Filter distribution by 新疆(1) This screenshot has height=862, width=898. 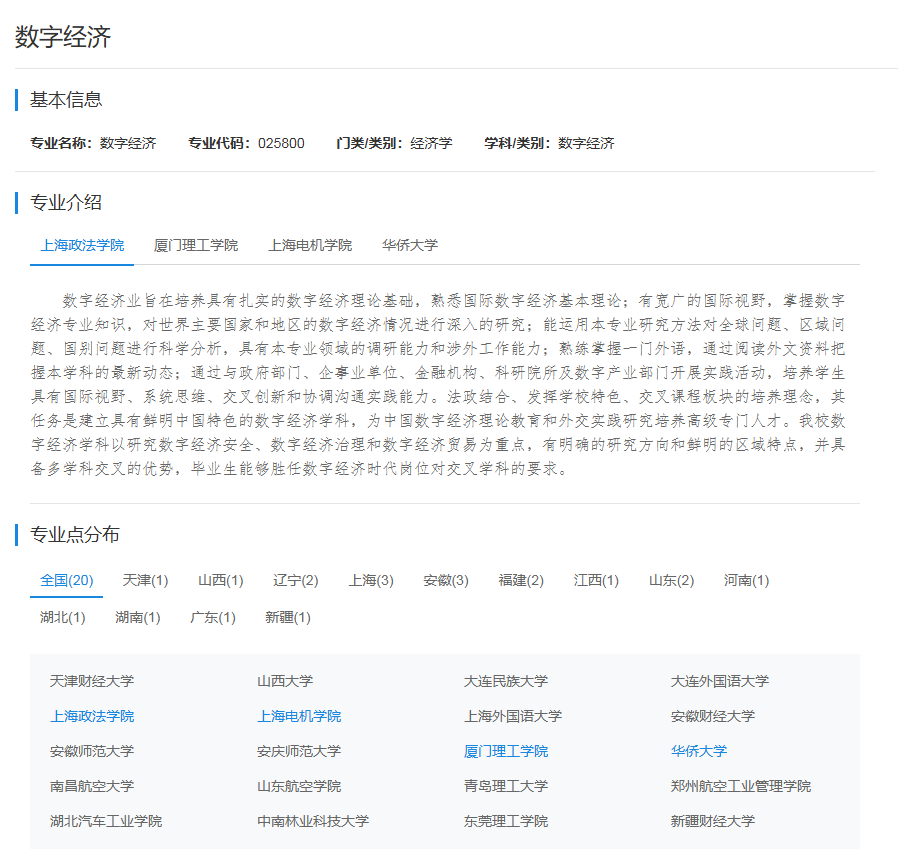coord(287,617)
